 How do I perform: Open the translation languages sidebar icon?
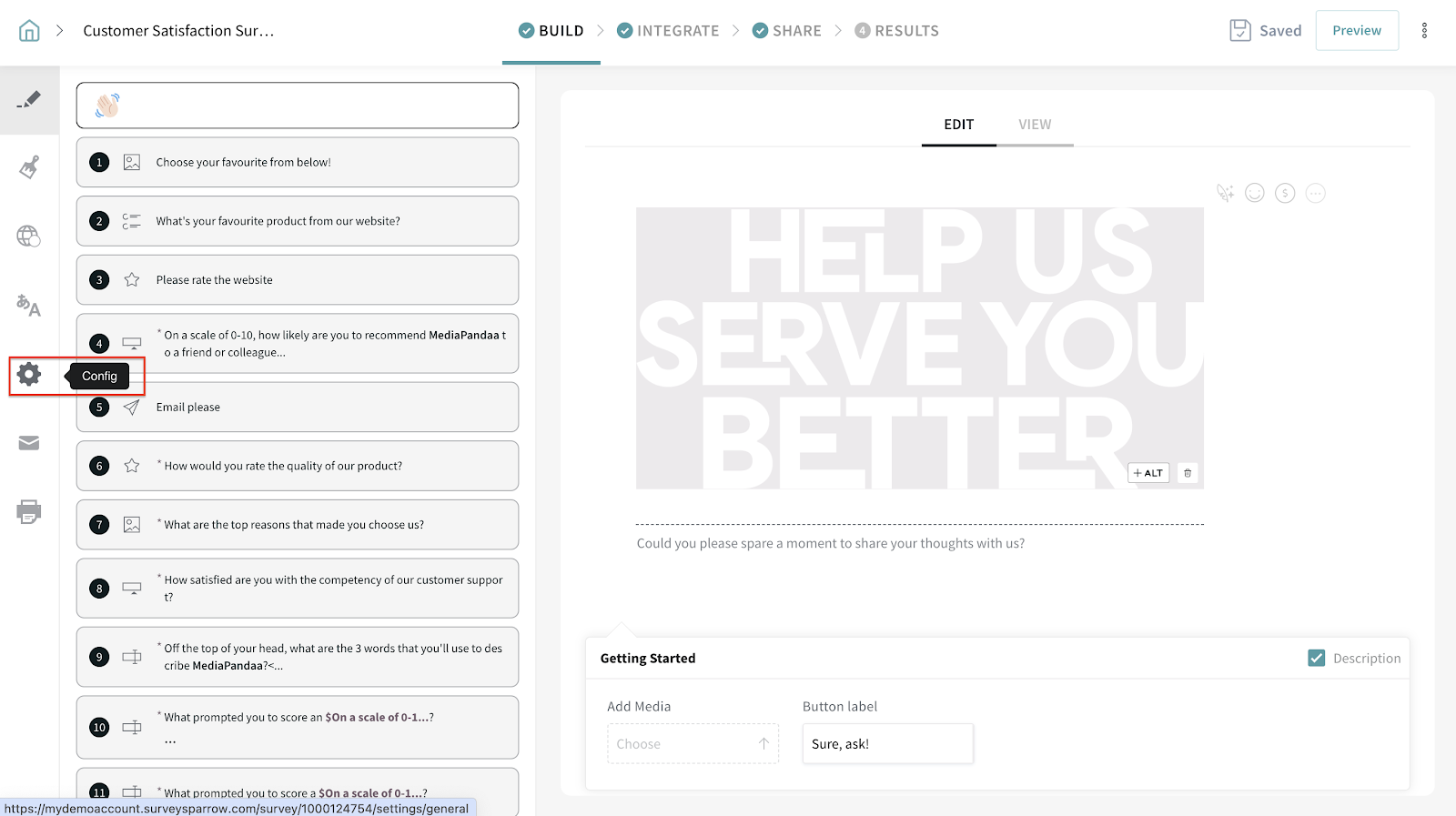point(29,306)
